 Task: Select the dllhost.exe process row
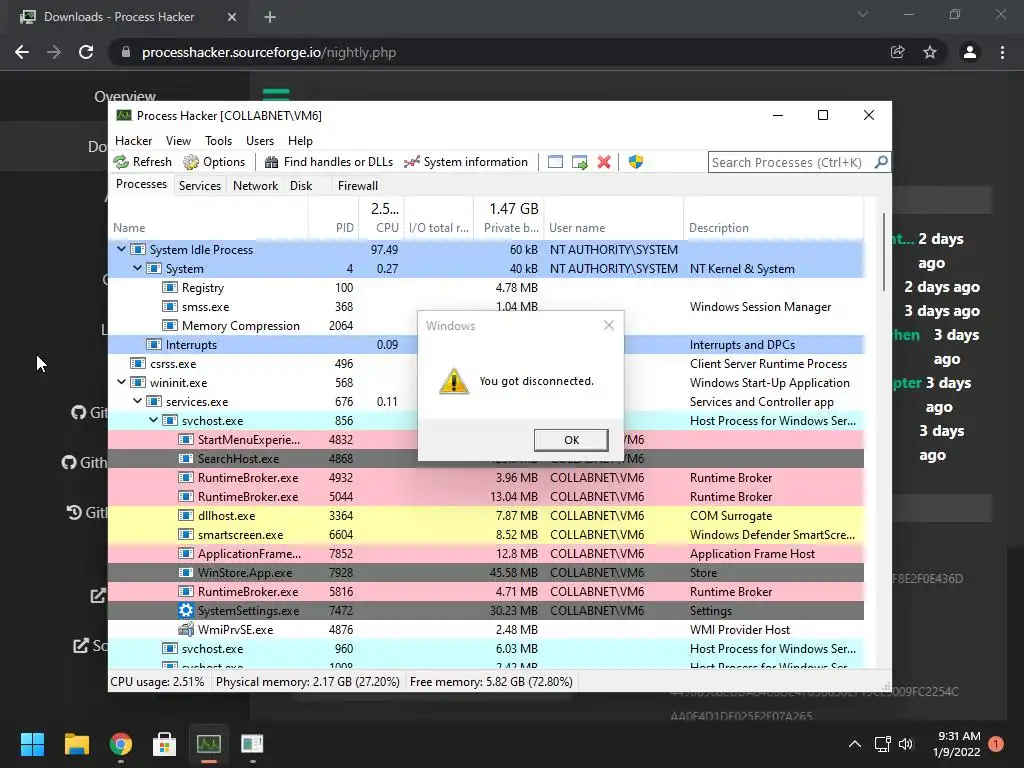tap(486, 516)
